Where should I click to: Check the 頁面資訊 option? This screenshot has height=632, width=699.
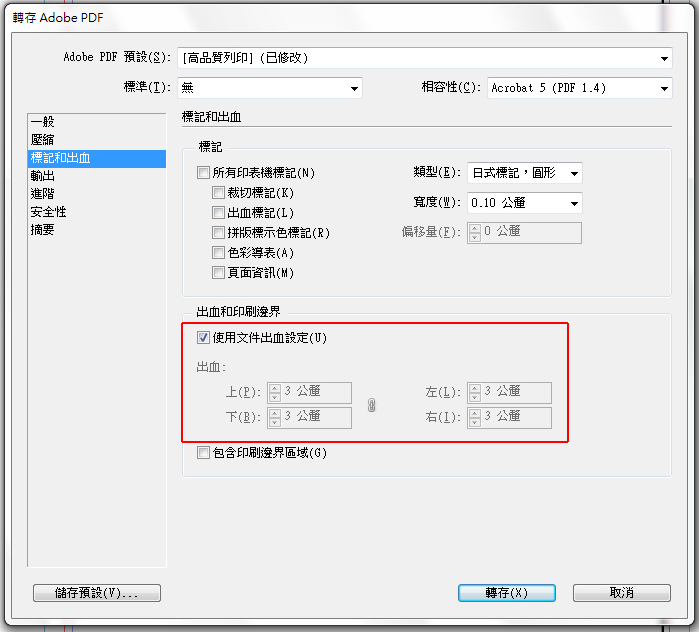click(x=218, y=272)
